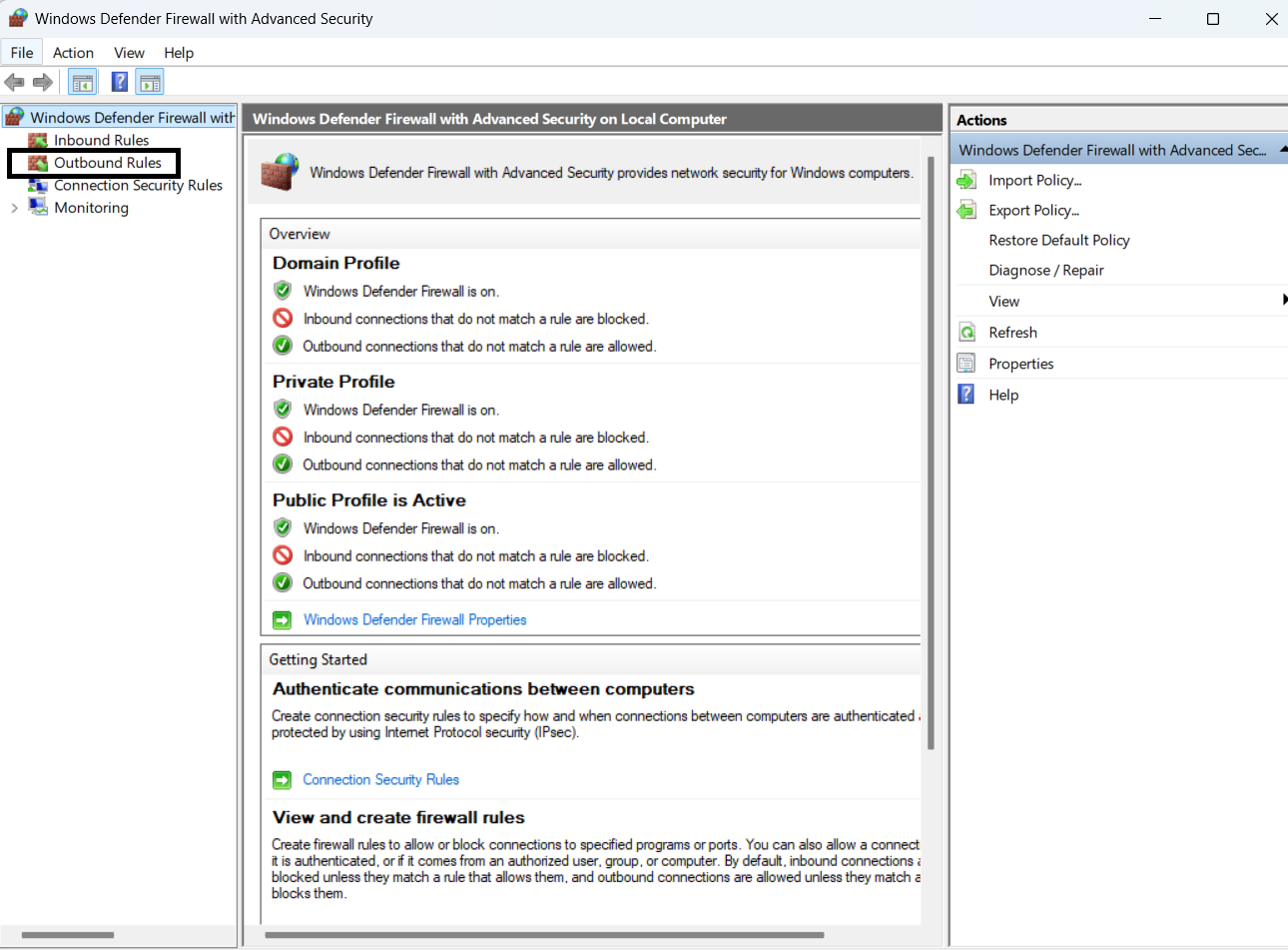Click the Refresh icon in Actions

click(966, 333)
